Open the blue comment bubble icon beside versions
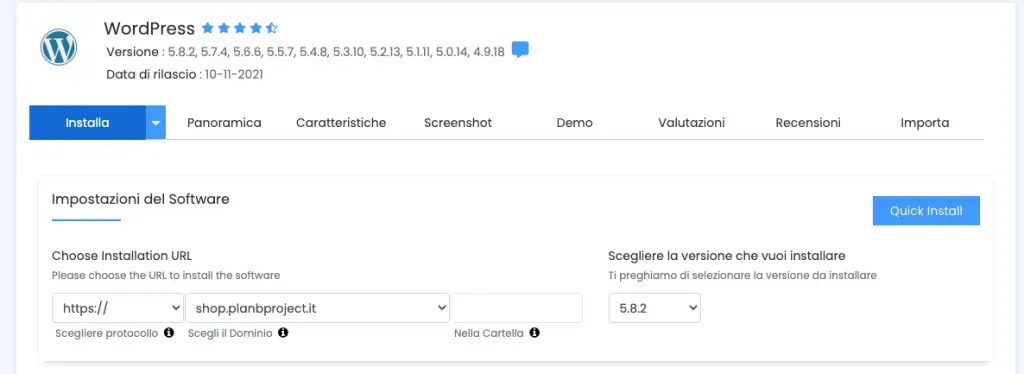This screenshot has height=374, width=1024. click(x=520, y=50)
